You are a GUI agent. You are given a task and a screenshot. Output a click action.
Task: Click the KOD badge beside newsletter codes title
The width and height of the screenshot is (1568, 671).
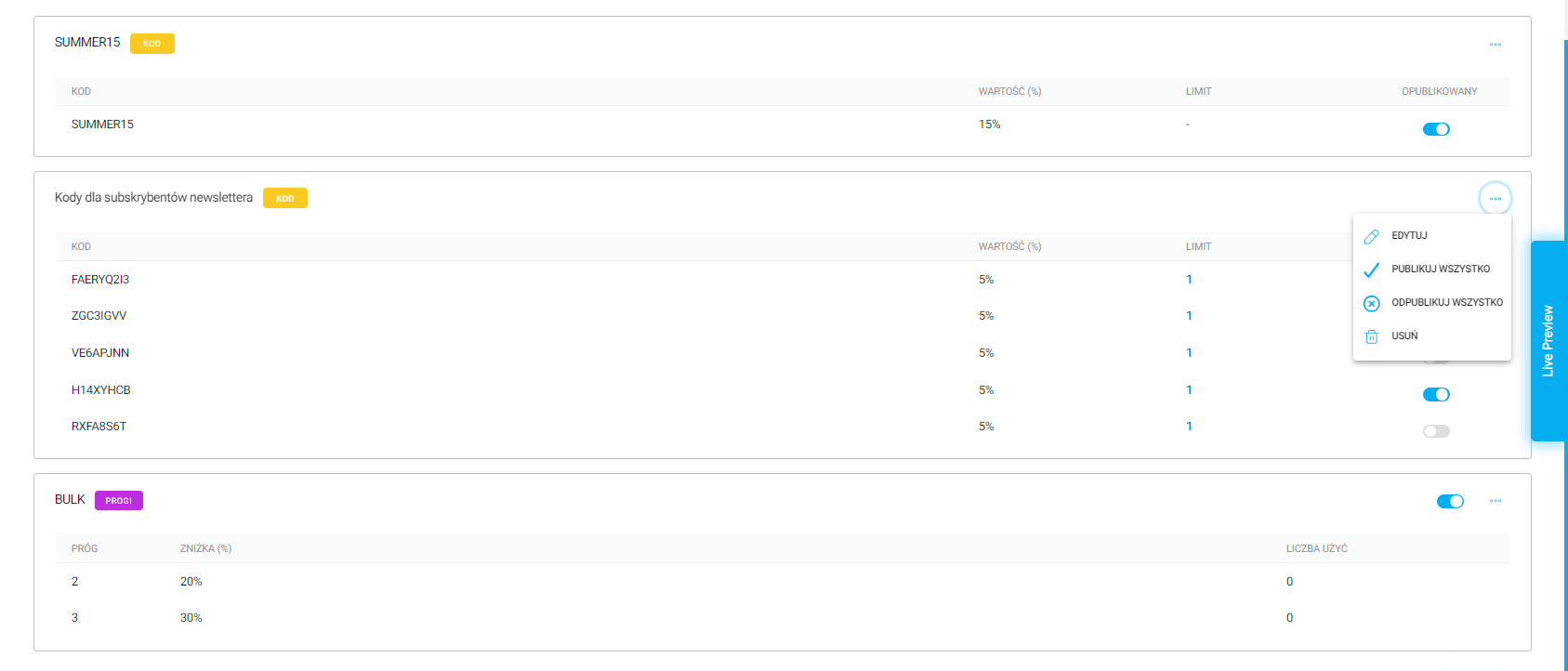coord(284,199)
